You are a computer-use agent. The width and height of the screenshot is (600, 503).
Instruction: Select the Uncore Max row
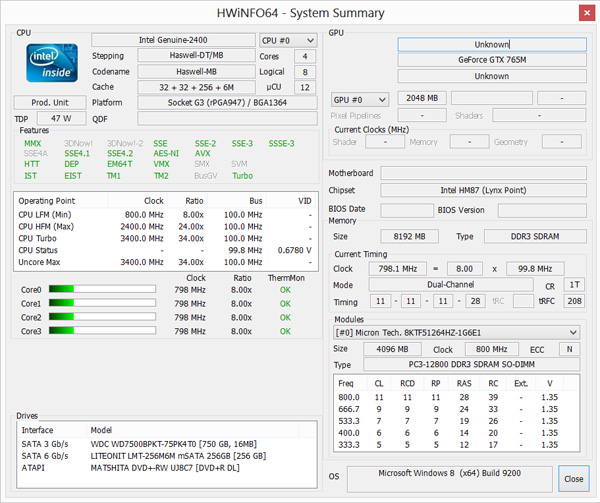click(166, 262)
